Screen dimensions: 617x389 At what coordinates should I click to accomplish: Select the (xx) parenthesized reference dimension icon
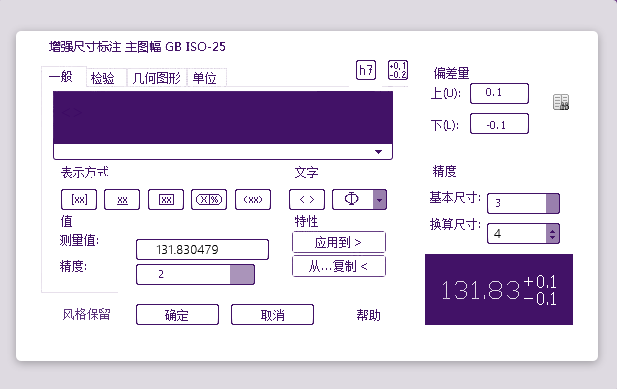pos(253,199)
